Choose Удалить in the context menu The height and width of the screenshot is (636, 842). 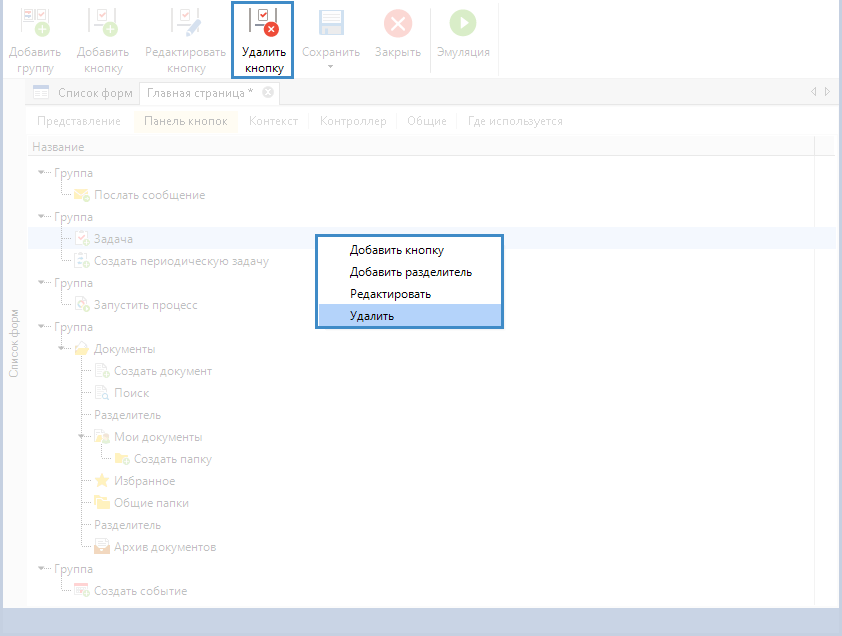point(372,316)
